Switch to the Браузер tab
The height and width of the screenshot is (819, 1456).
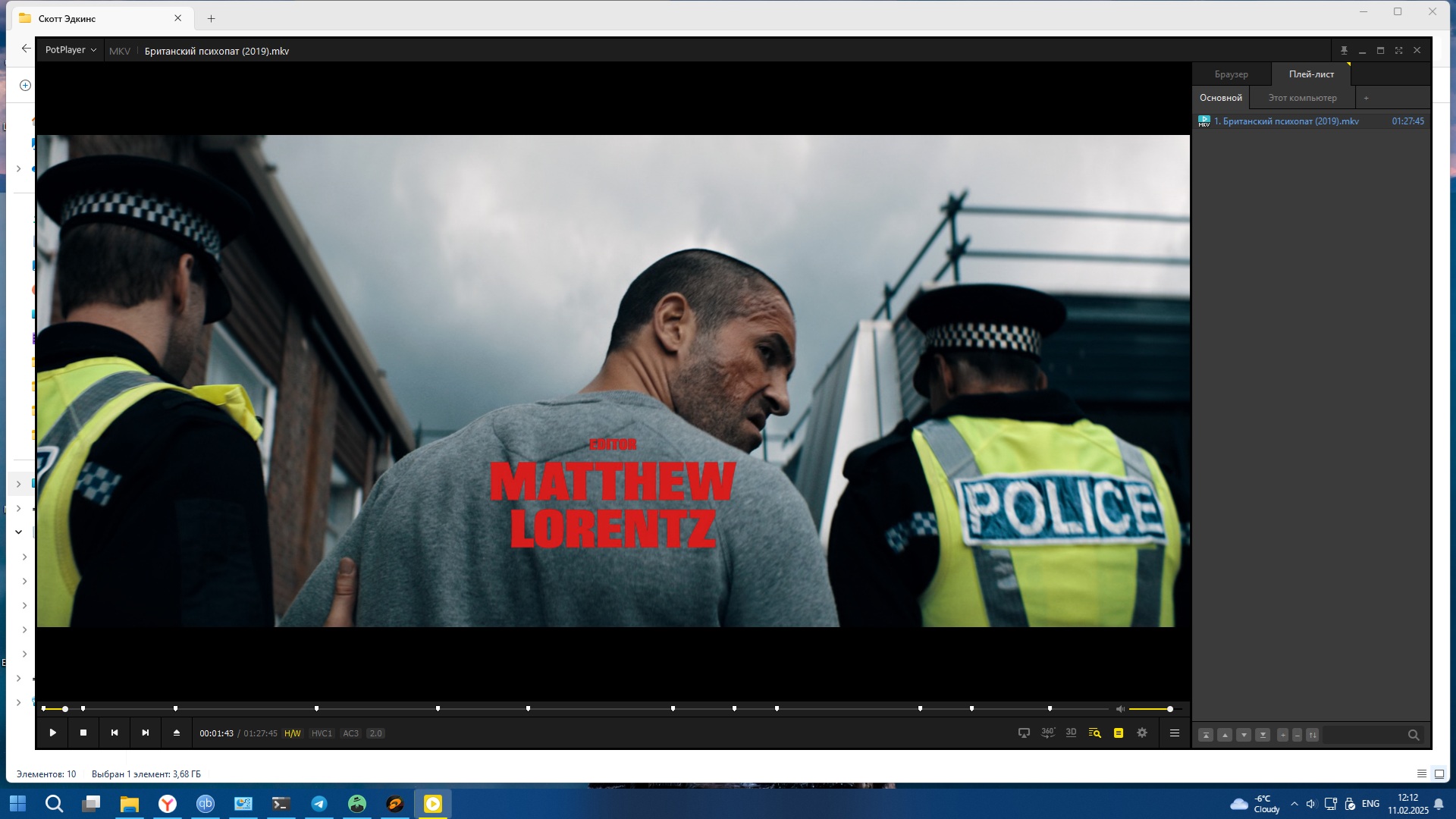point(1231,74)
